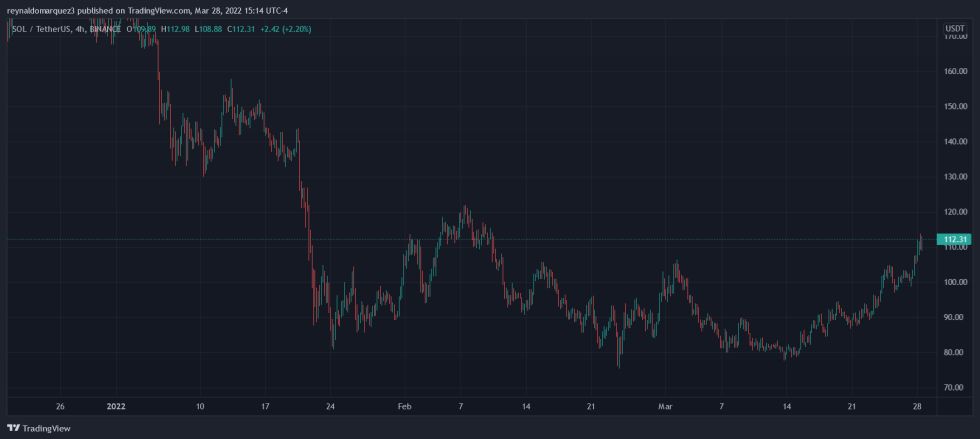Click the Mar date label on time axis
Viewport: 980px width, 439px height.
[666, 407]
